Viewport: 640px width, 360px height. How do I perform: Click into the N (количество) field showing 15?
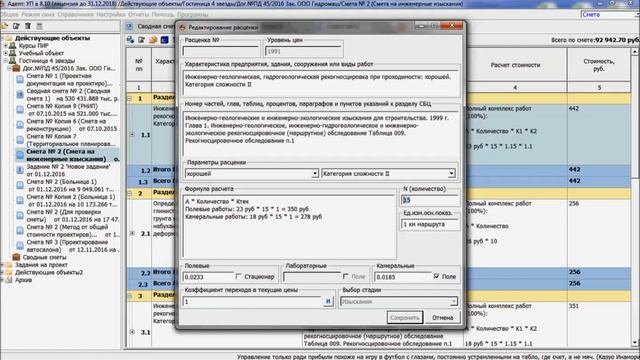click(x=430, y=200)
